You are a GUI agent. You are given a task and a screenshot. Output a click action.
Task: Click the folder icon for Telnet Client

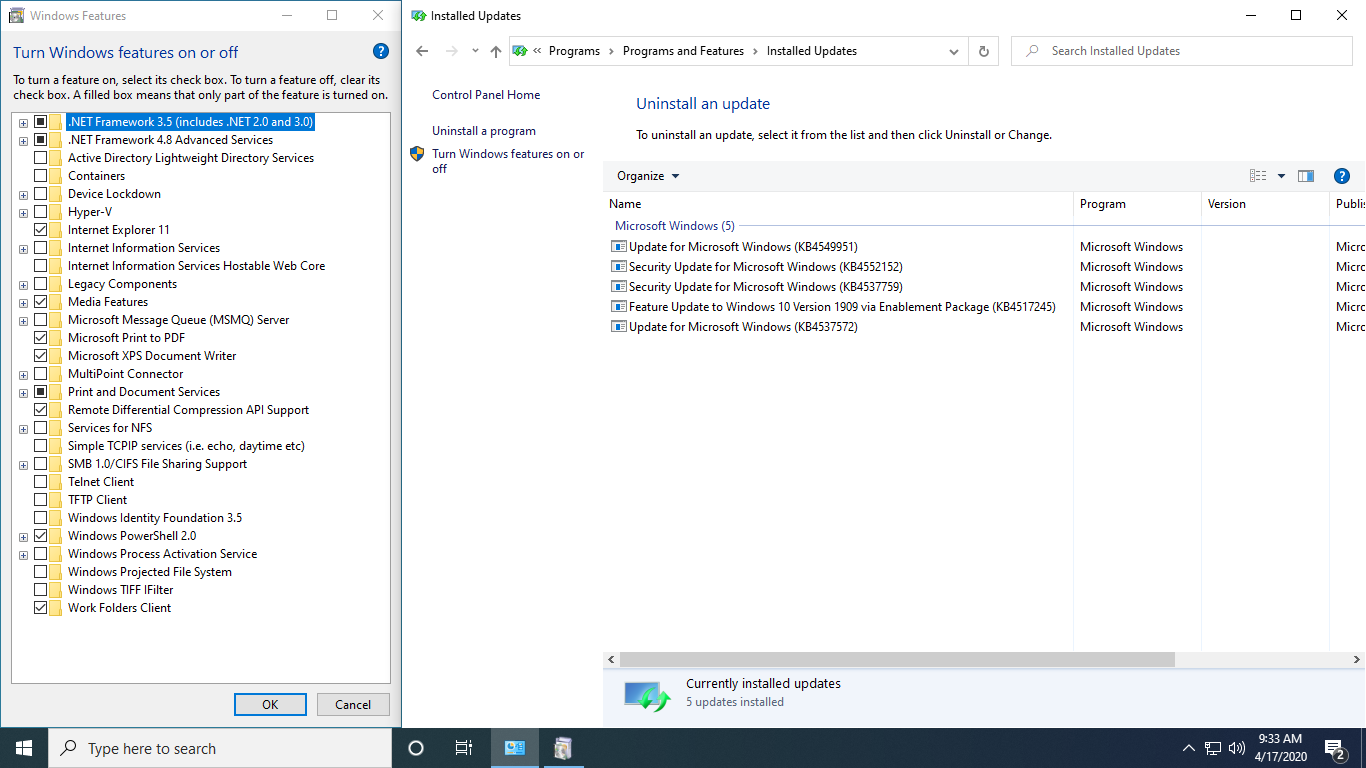point(56,482)
